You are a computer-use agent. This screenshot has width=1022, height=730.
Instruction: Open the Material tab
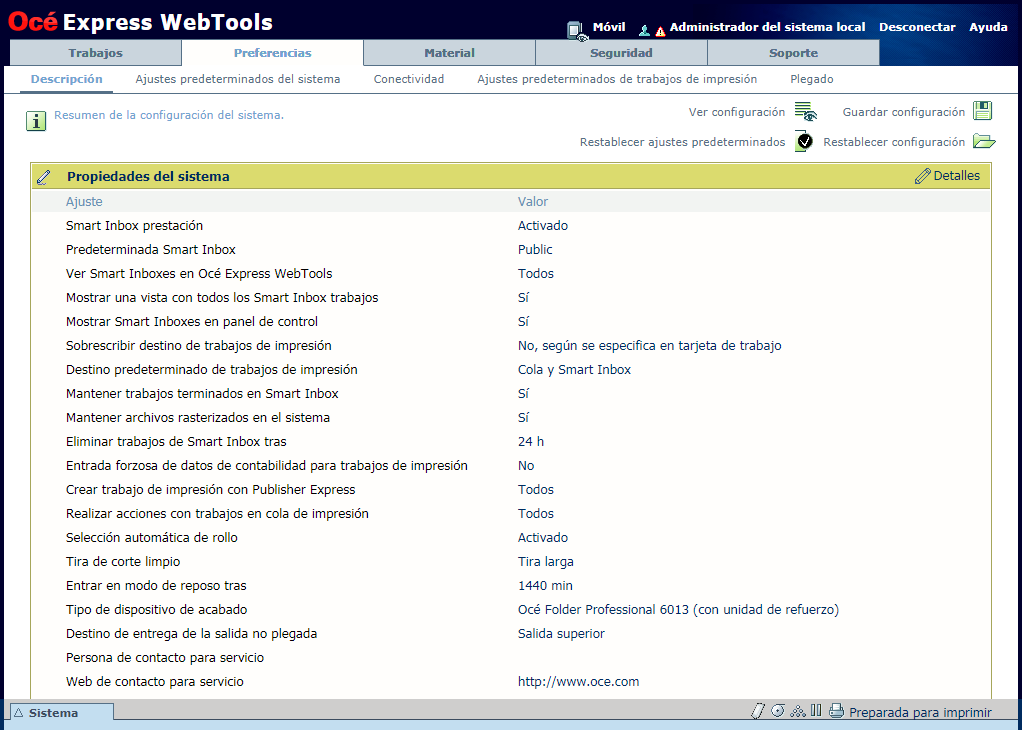449,53
